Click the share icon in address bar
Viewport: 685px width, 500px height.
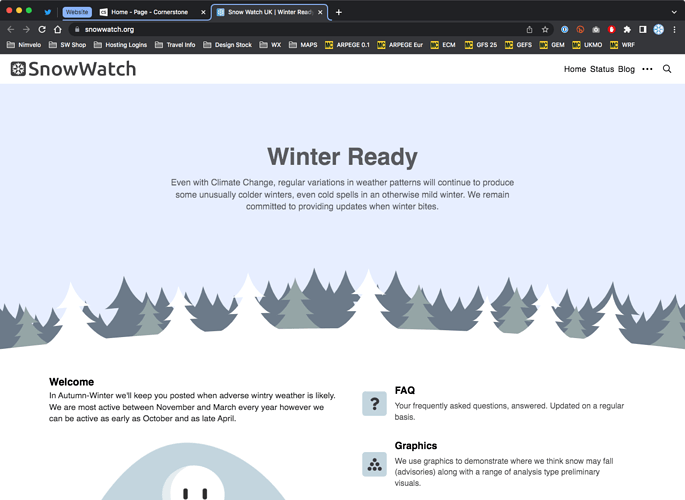[529, 29]
